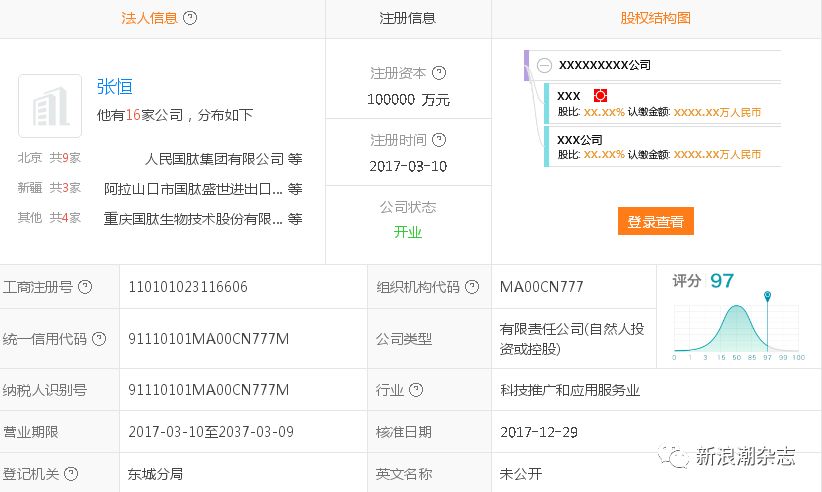Viewport: 822px width, 492px height.
Task: Click help icon beside 统一信用代码
Action: coord(99,338)
